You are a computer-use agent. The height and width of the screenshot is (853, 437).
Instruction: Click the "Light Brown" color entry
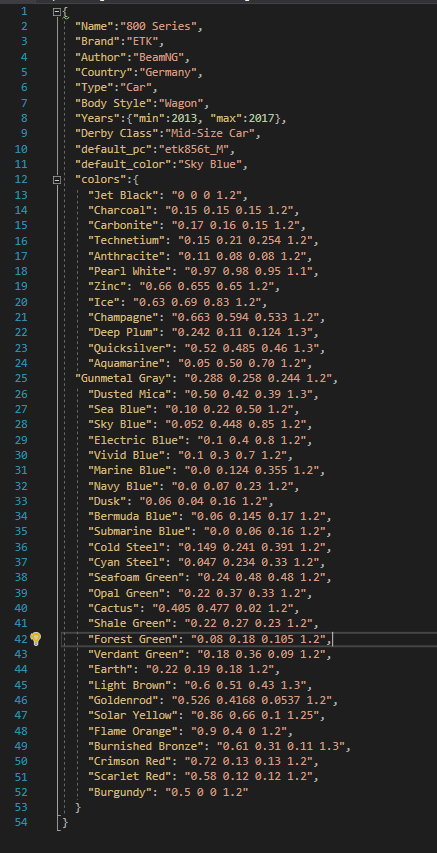pos(200,684)
